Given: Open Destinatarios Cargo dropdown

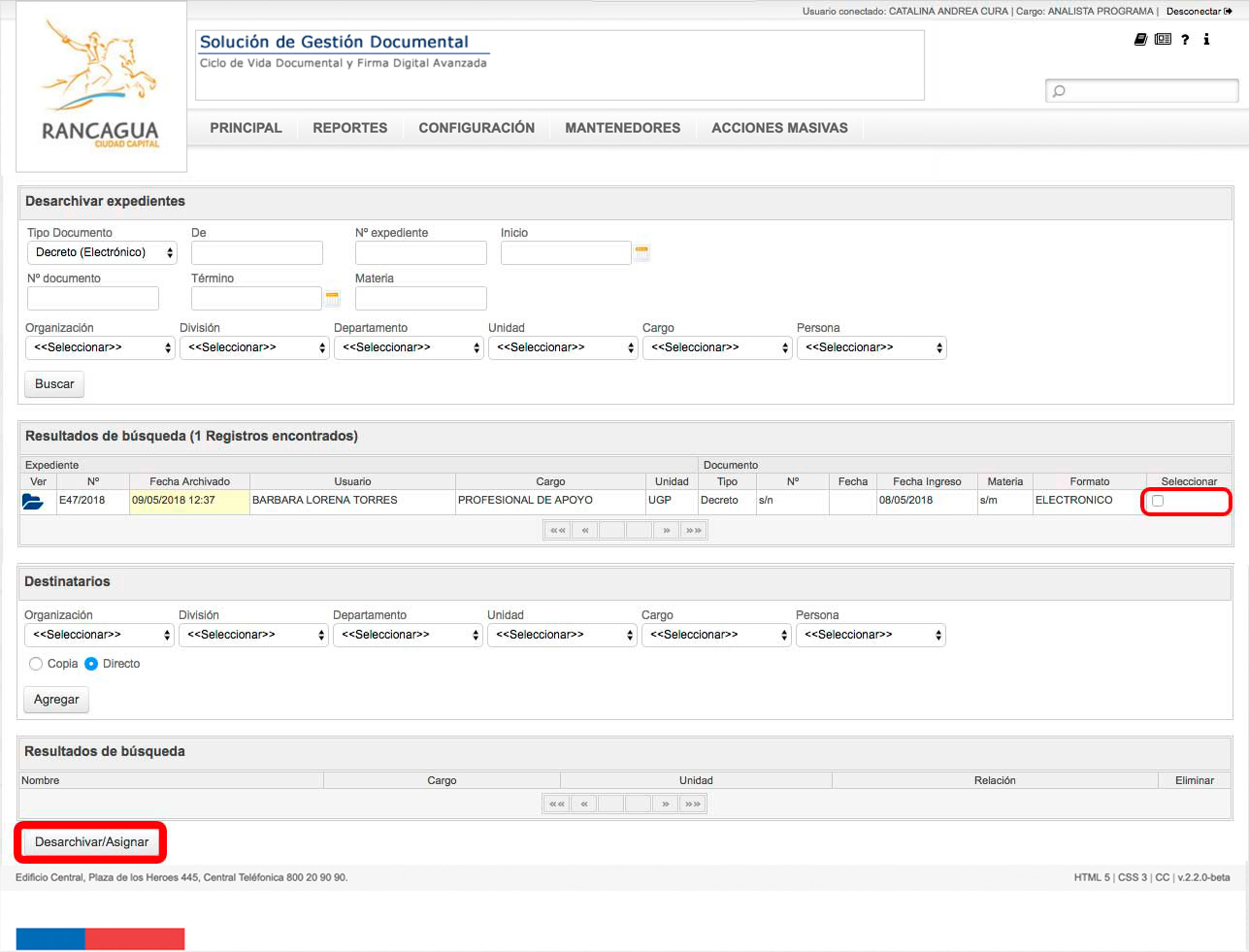Looking at the screenshot, I should tap(716, 635).
